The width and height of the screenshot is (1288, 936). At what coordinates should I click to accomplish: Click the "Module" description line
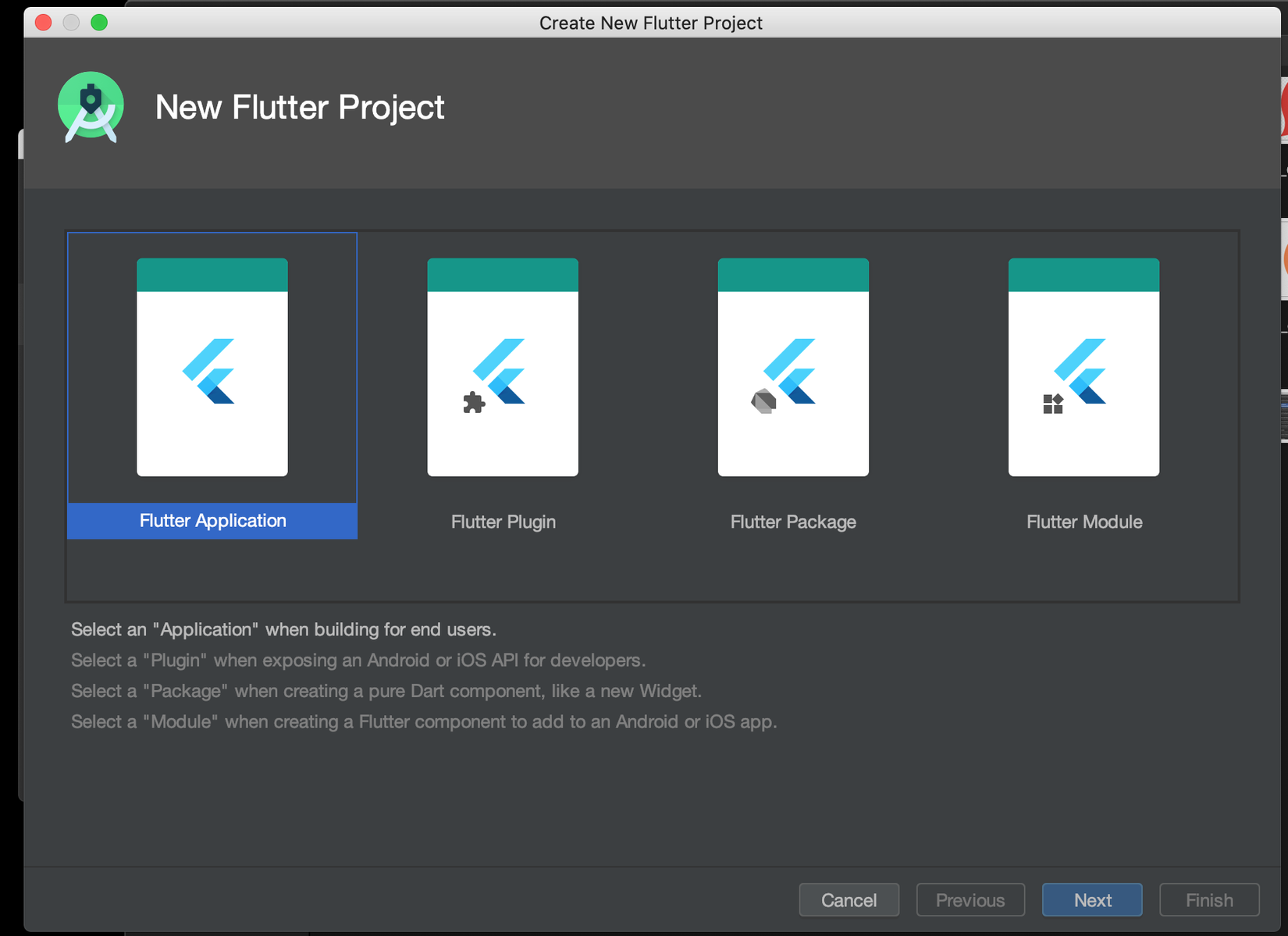[x=424, y=721]
